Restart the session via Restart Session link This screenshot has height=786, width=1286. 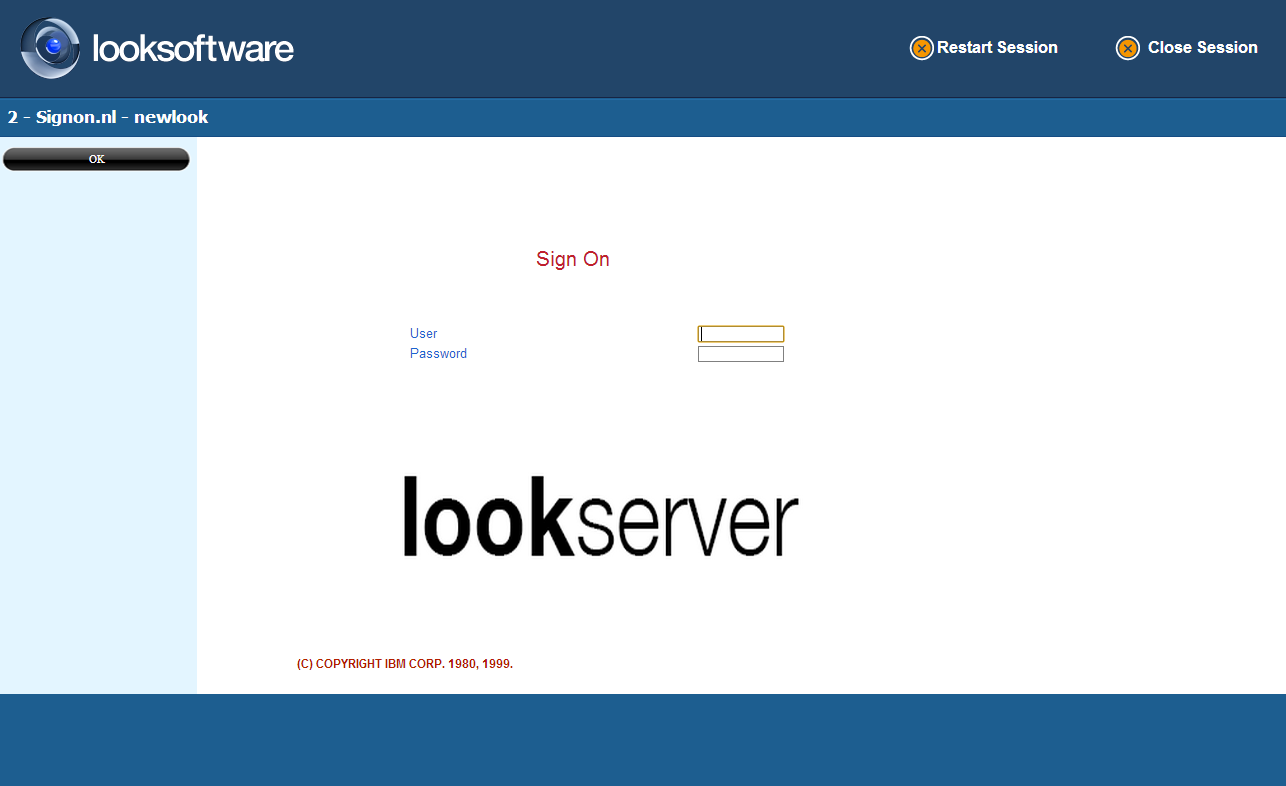click(x=997, y=47)
